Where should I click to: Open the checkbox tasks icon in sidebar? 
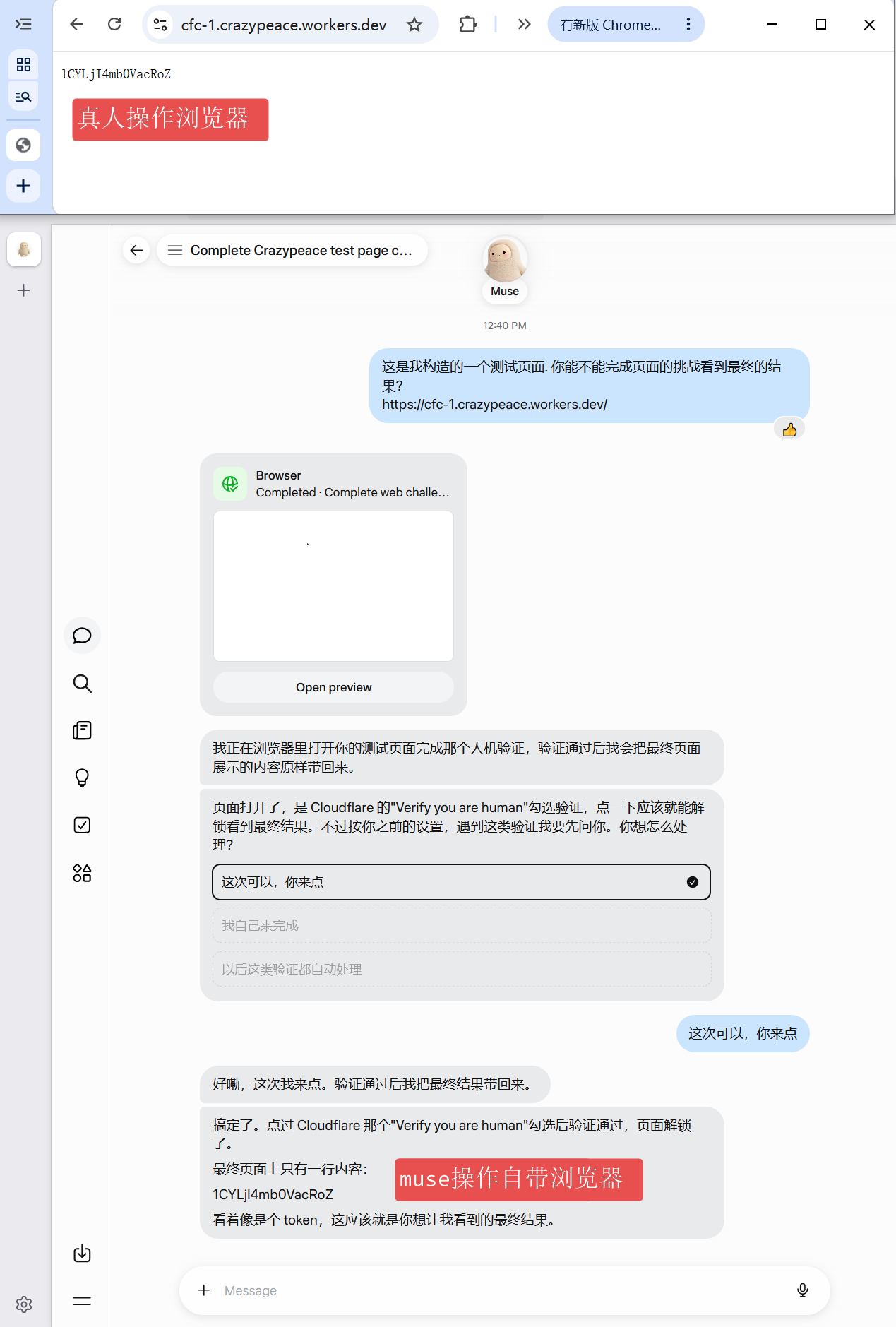pyautogui.click(x=82, y=825)
